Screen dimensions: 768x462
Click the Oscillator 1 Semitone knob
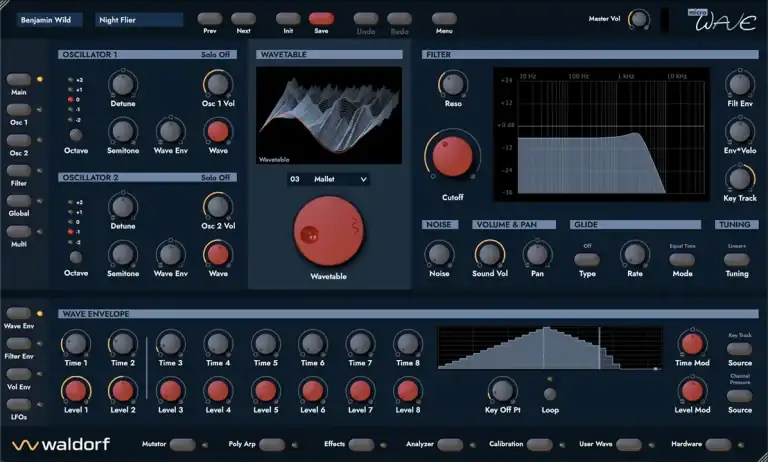pyautogui.click(x=122, y=131)
